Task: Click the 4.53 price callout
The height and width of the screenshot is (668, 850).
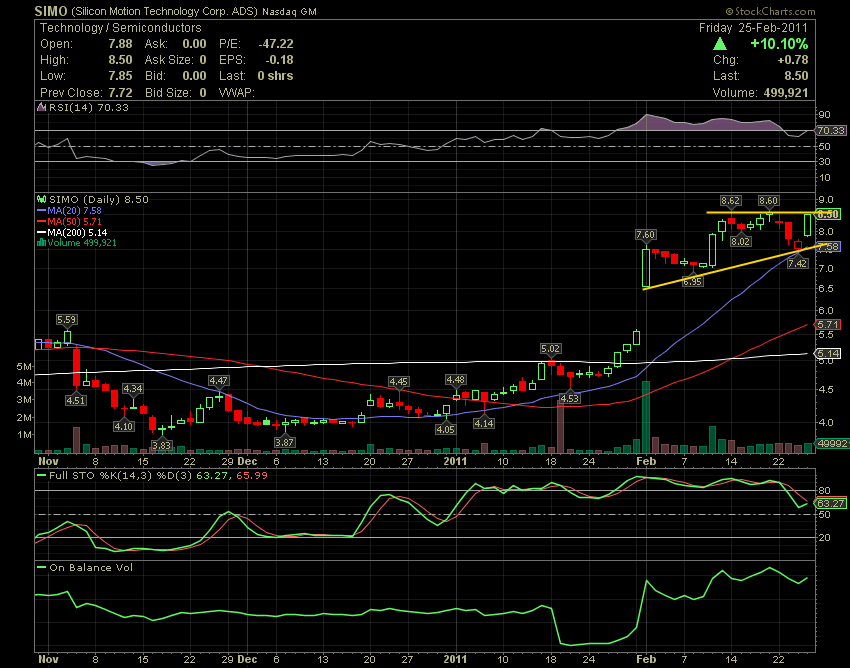Action: tap(570, 399)
